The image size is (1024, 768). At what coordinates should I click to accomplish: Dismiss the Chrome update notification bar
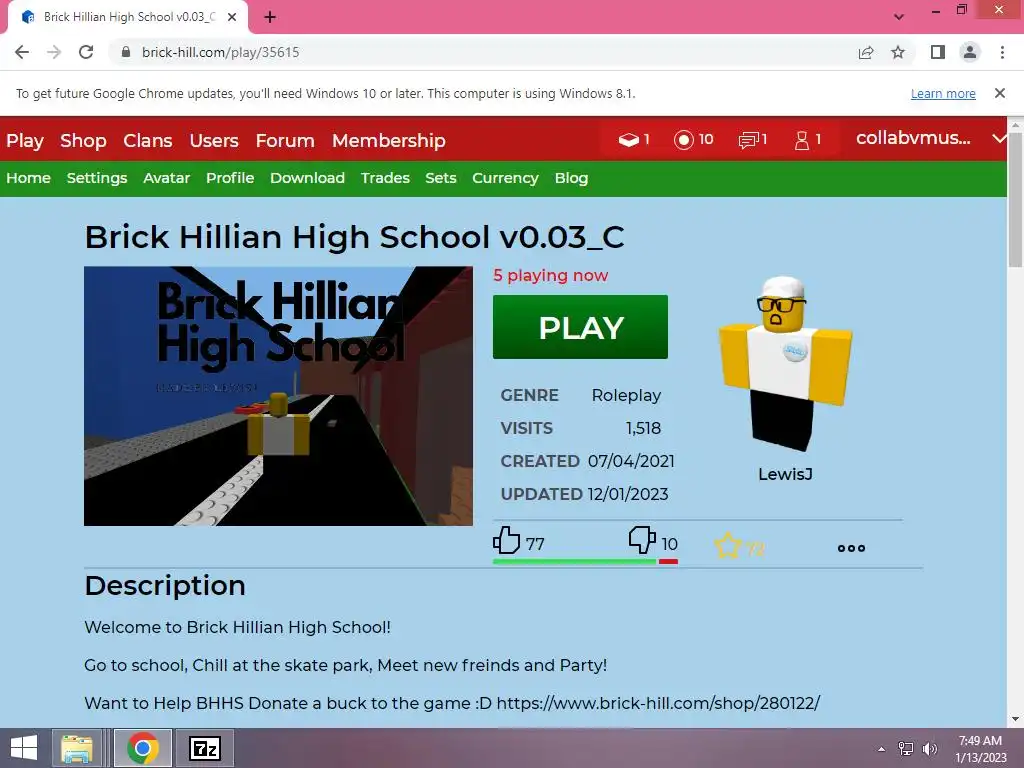1000,93
